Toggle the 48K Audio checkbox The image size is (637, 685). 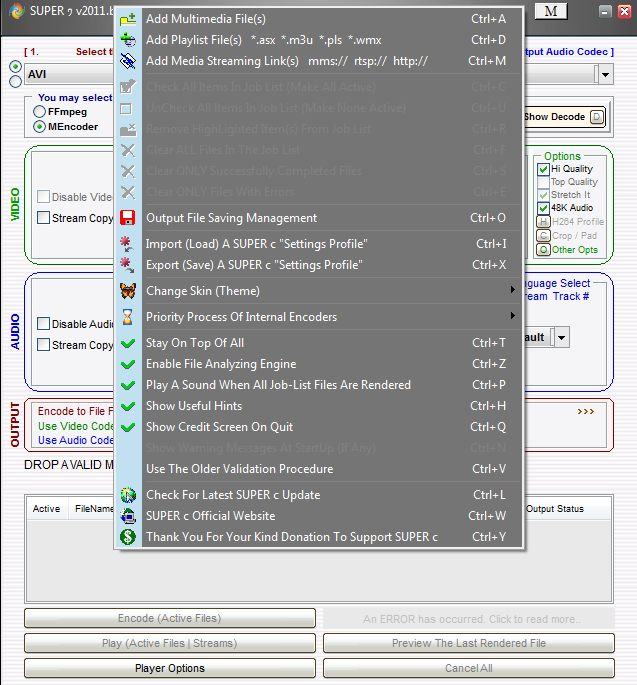[543, 208]
